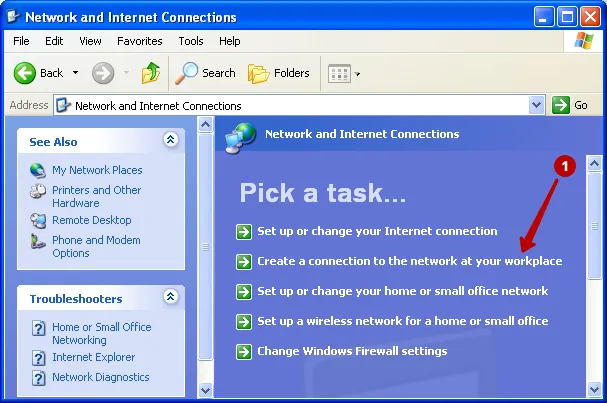The height and width of the screenshot is (403, 607).
Task: Open Printers and Other Hardware link
Action: click(96, 196)
